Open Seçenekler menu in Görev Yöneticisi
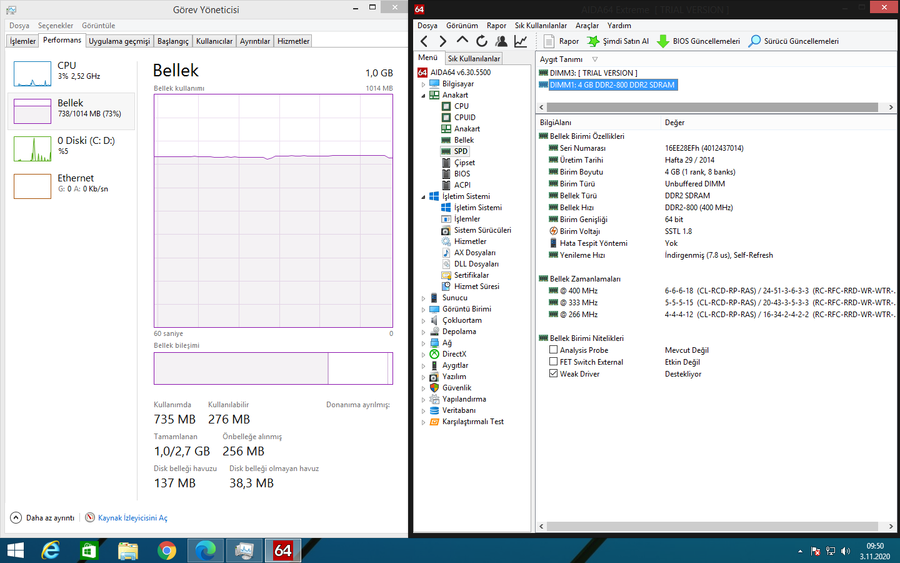 coord(56,26)
